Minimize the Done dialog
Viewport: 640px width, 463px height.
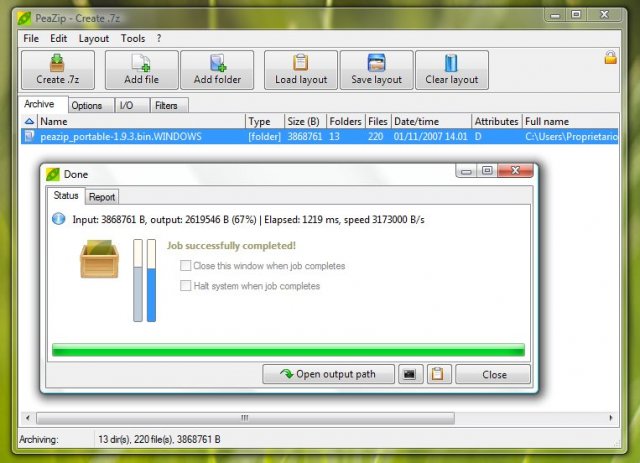[x=467, y=171]
